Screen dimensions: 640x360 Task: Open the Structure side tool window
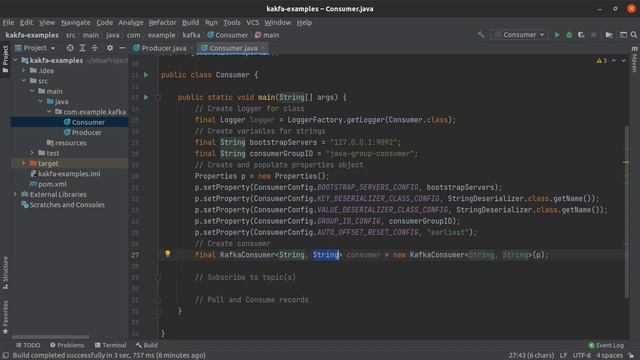(5, 273)
